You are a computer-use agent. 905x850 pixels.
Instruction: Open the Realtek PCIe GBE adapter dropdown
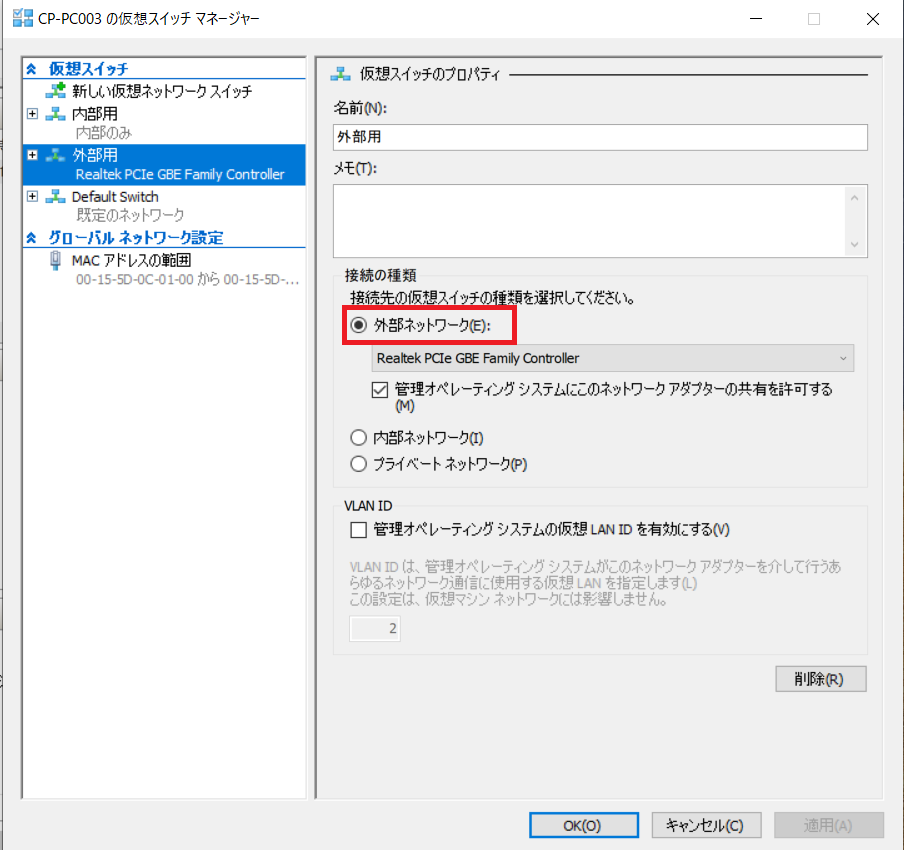point(613,358)
